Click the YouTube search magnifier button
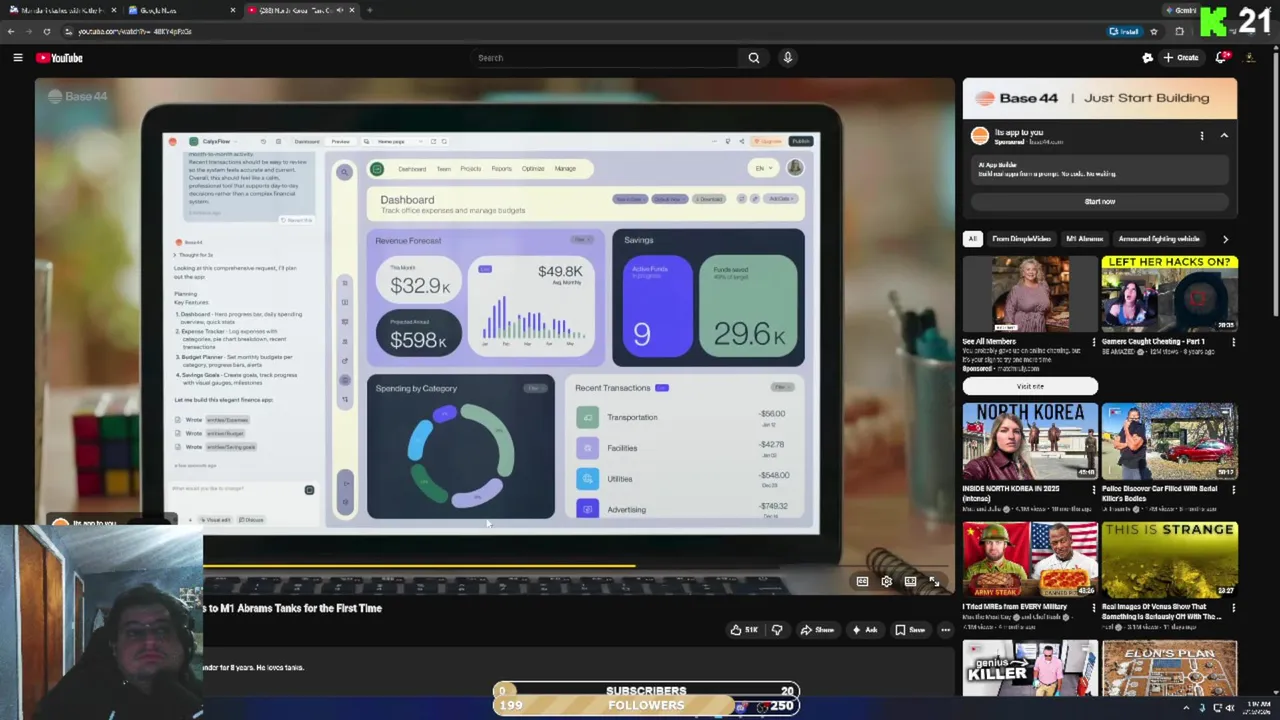The height and width of the screenshot is (720, 1280). coord(754,58)
